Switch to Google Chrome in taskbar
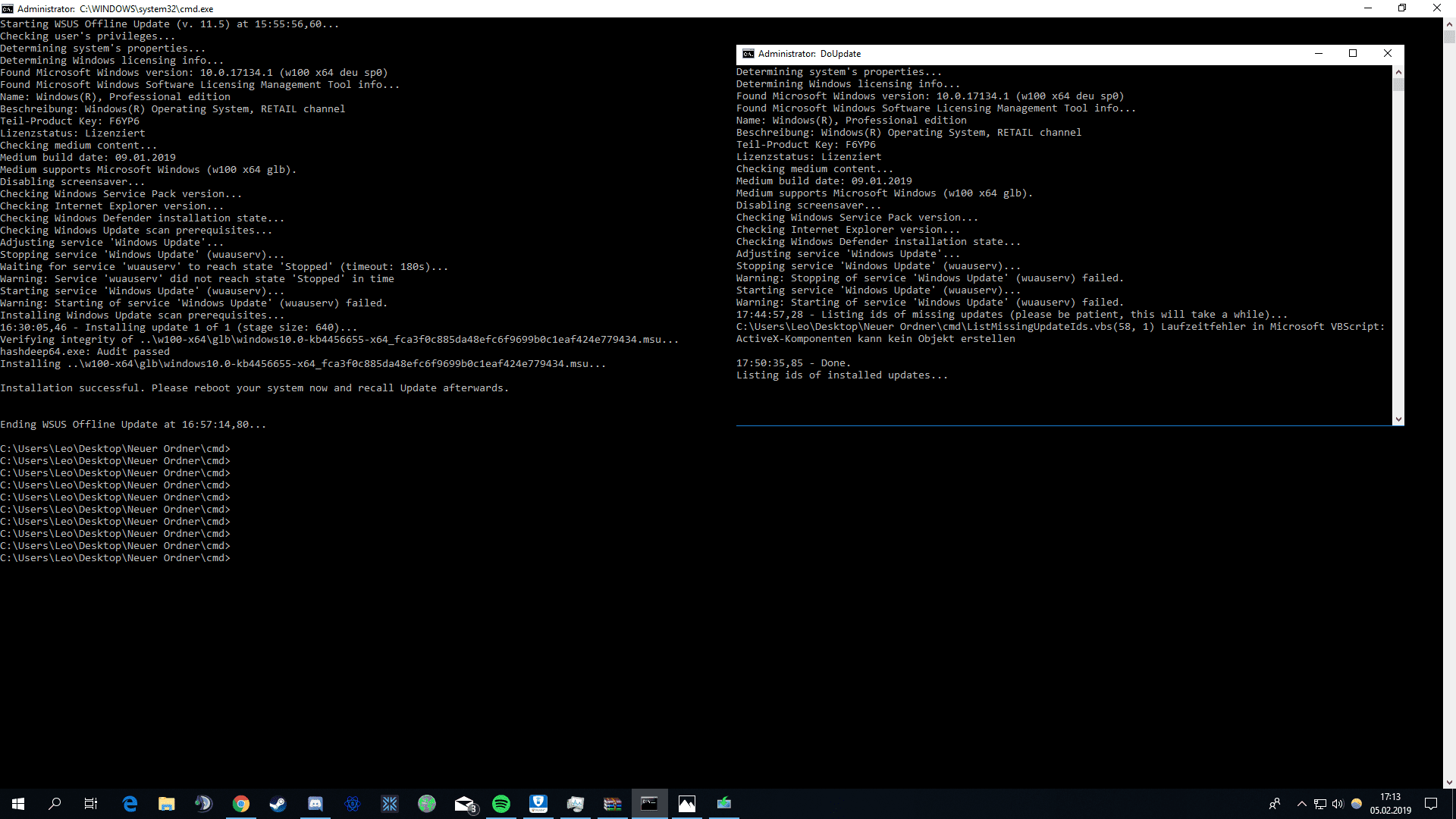The width and height of the screenshot is (1456, 819). [241, 804]
